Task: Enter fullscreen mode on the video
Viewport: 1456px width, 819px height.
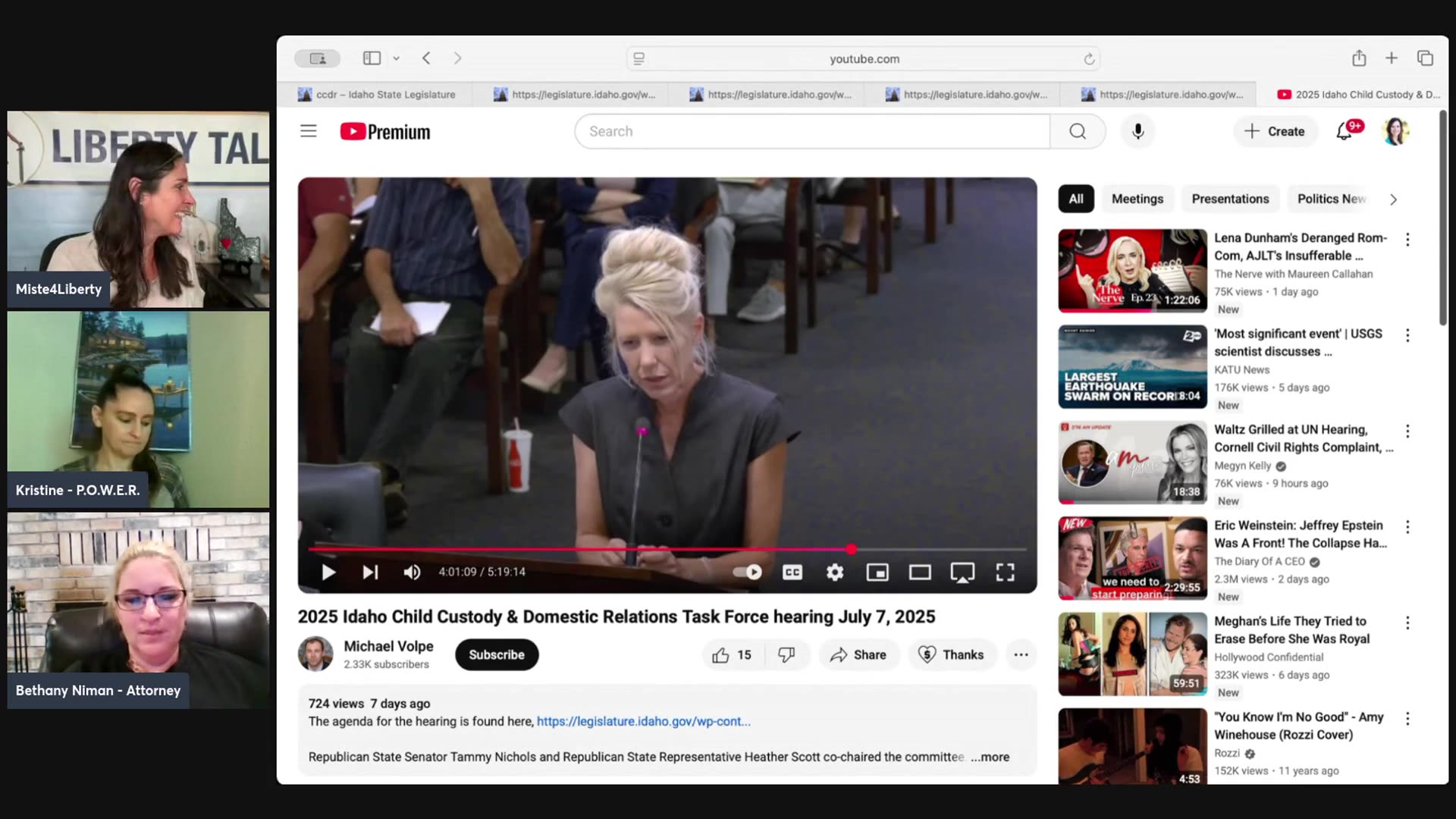Action: (x=1005, y=573)
